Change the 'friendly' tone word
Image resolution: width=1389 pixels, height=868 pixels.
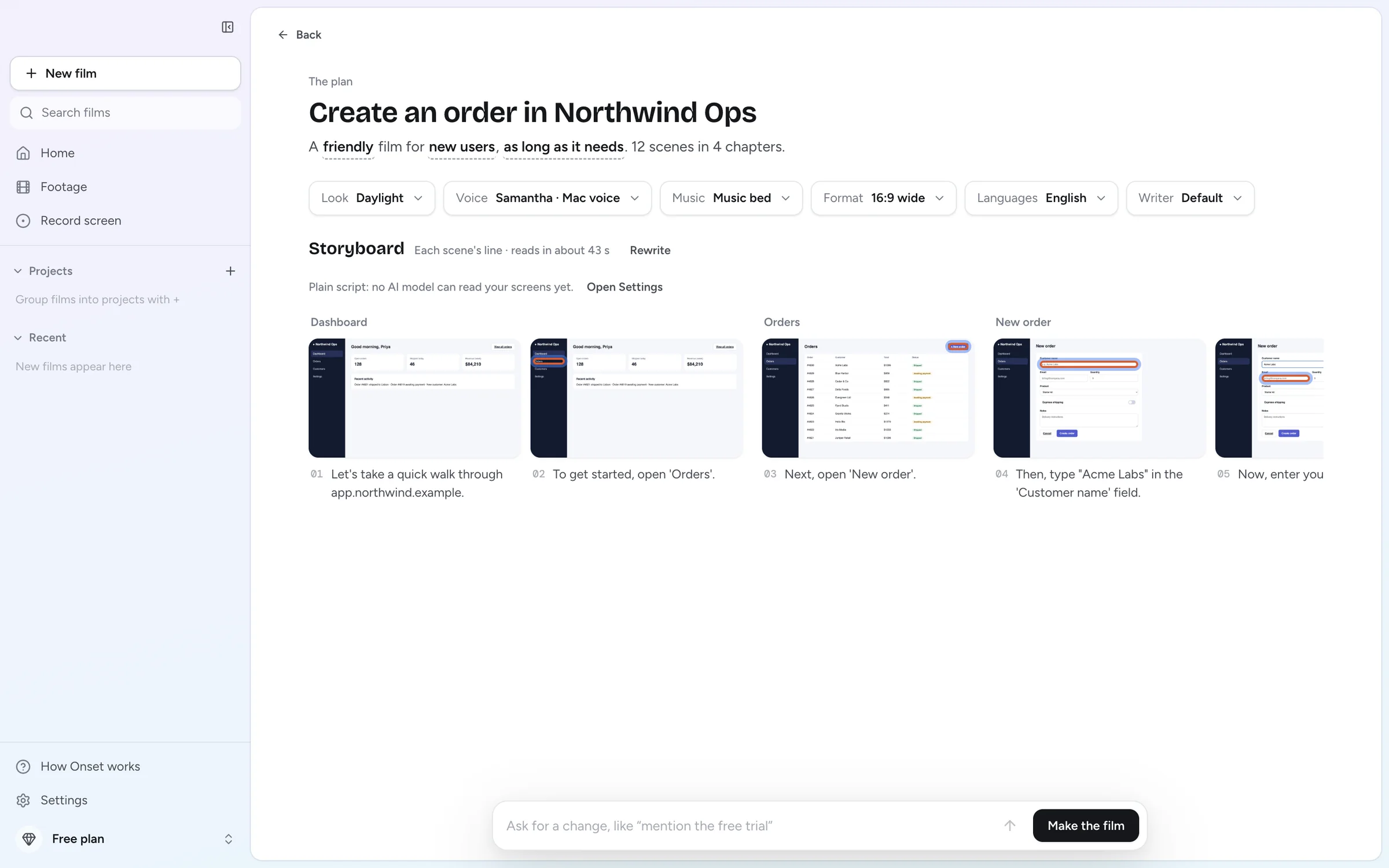(348, 147)
